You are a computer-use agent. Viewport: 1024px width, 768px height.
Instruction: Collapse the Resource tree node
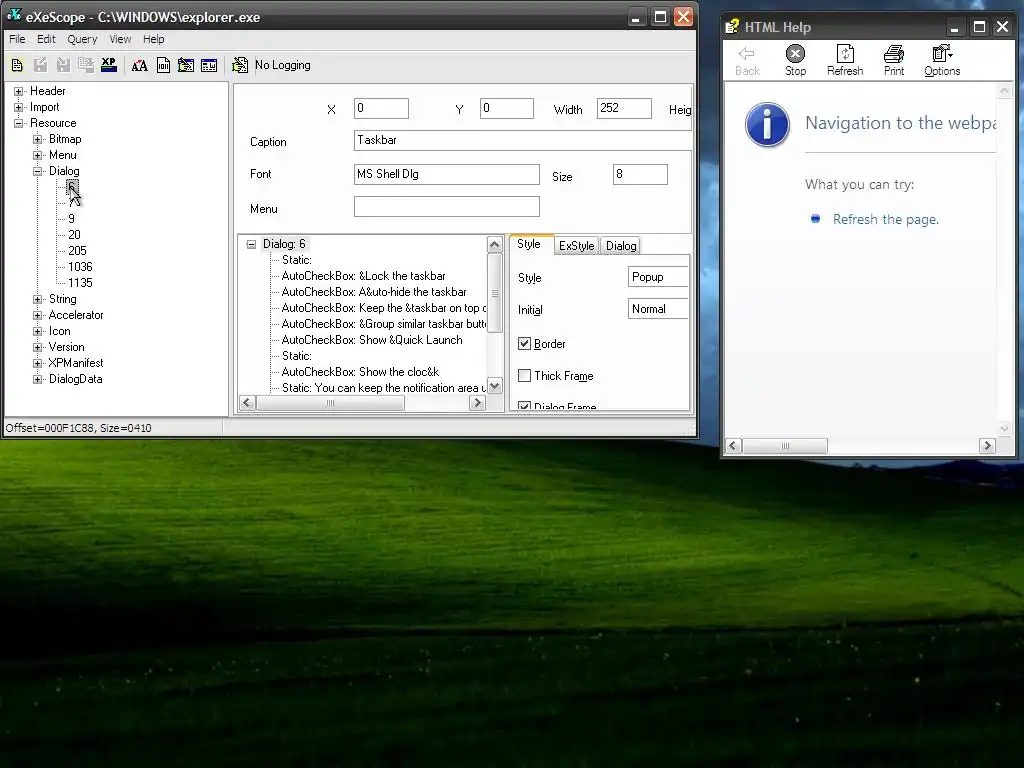tap(19, 123)
